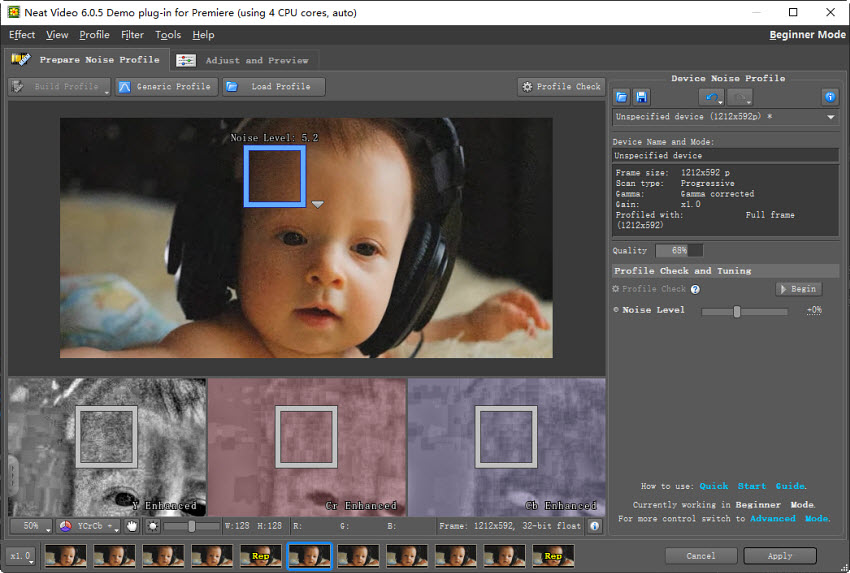The height and width of the screenshot is (573, 850).
Task: Click the brightness sun icon
Action: pos(153,526)
